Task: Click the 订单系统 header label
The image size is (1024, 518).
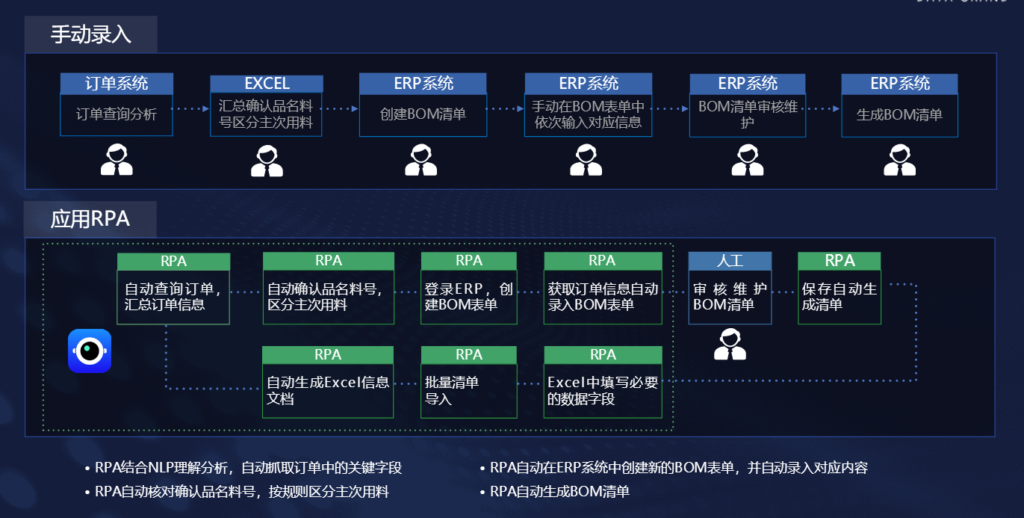Action: click(x=117, y=83)
